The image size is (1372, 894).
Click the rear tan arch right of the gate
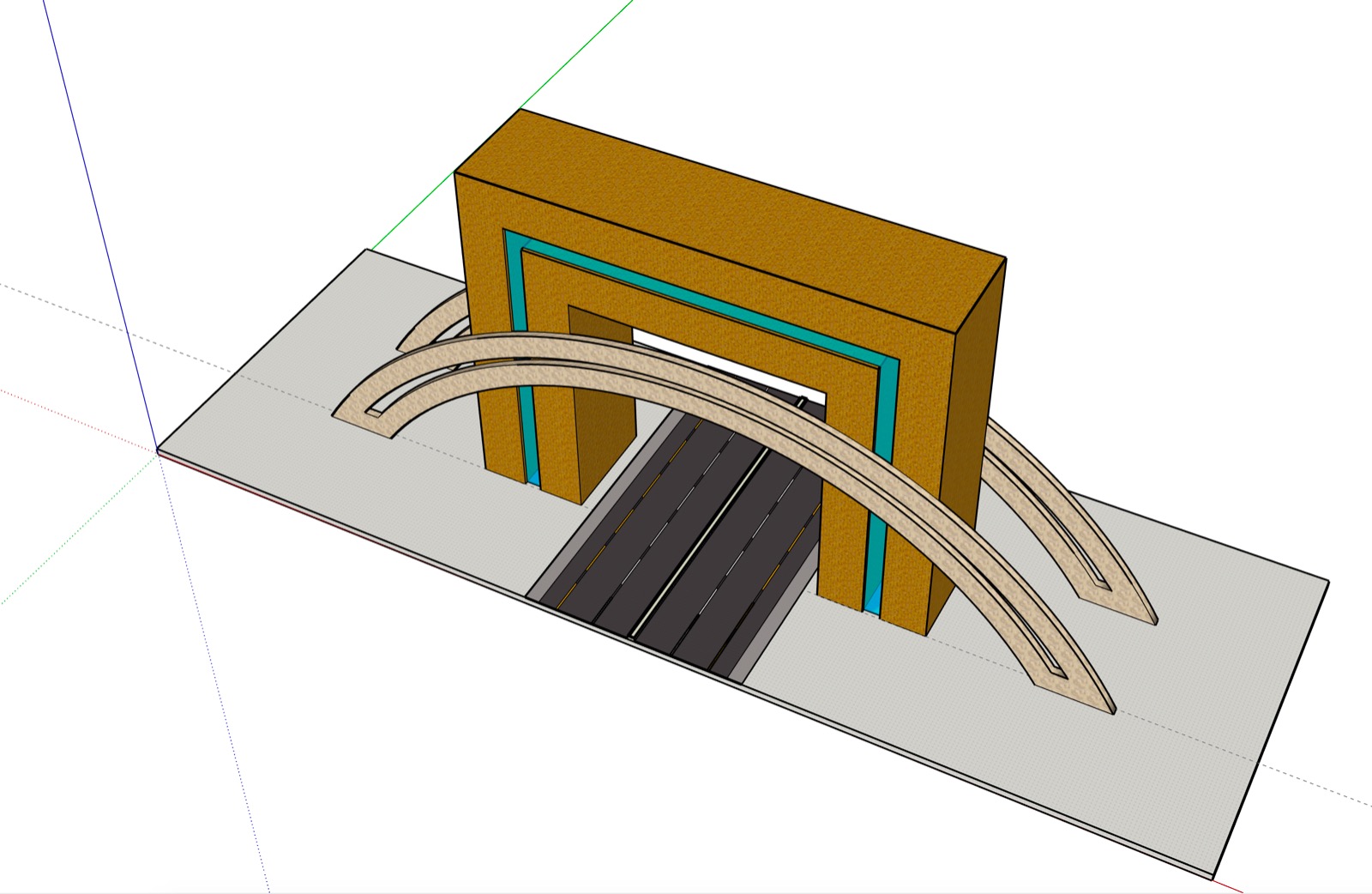1072,516
